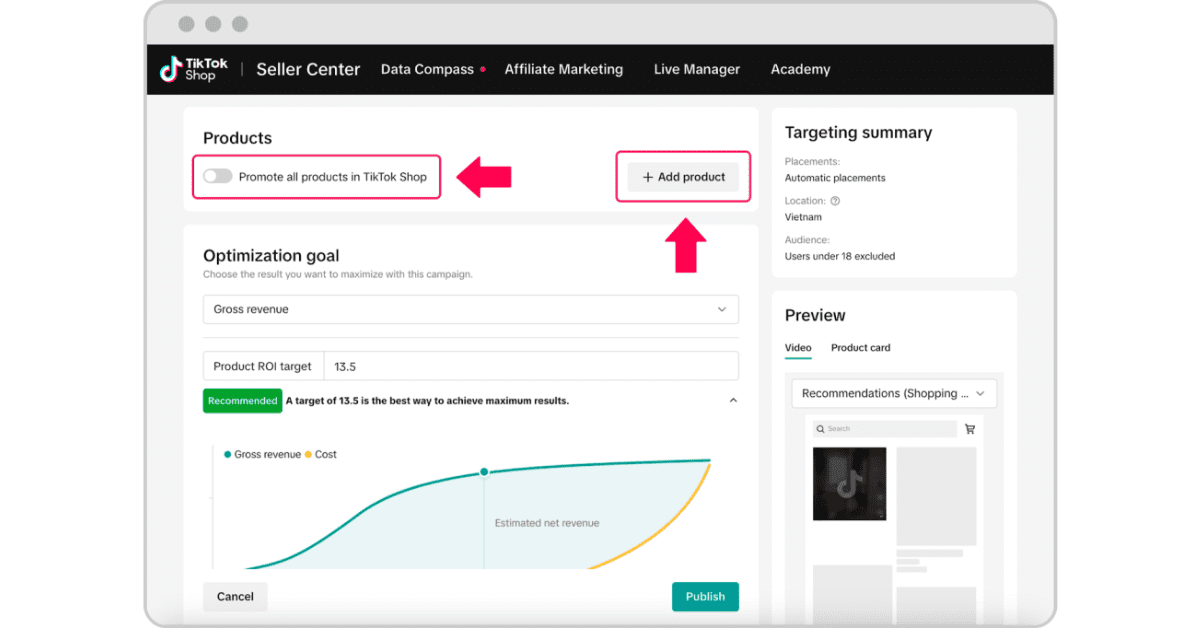Open the Data Compass menu
Screen dimensions: 1200x628
[427, 69]
